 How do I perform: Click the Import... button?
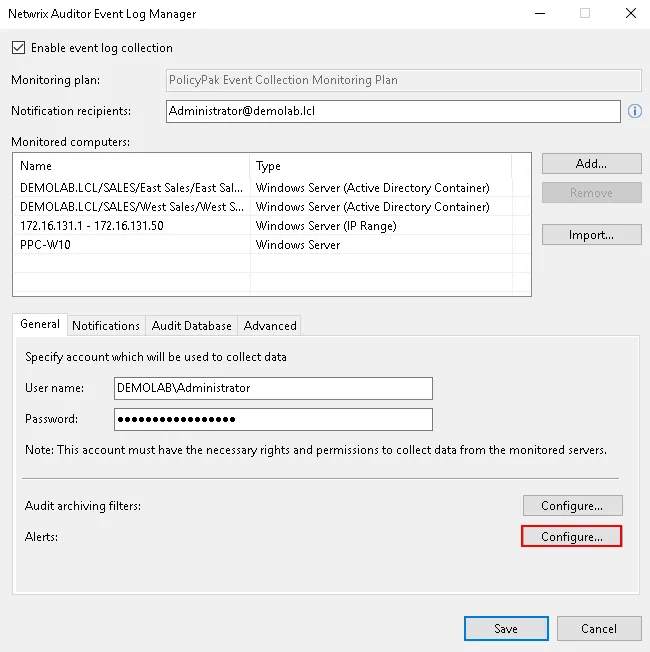(x=591, y=235)
